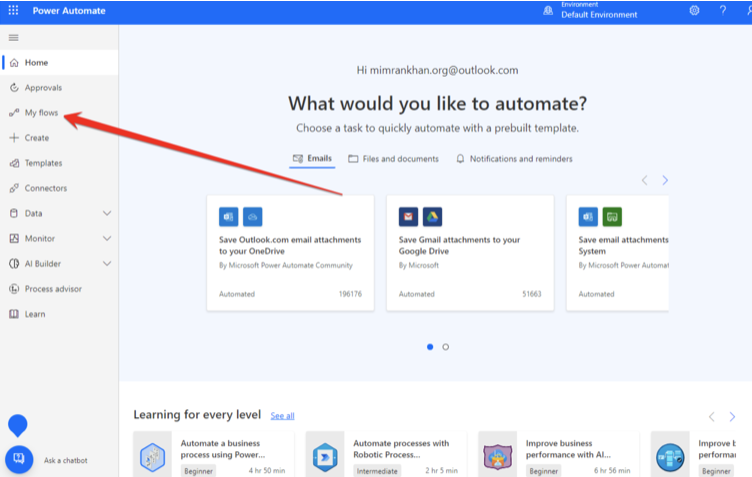Show previous template cards arrow

pos(645,180)
